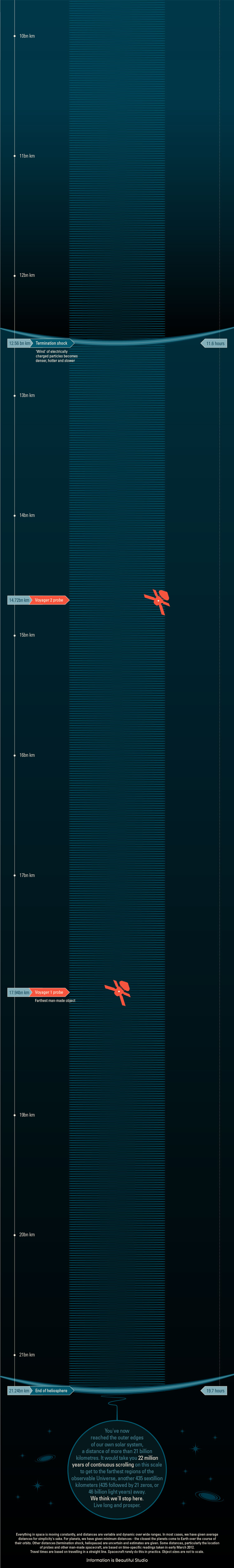Open the Information is Beautiful Studio credit
This screenshot has width=234, height=1568.
(x=117, y=1560)
